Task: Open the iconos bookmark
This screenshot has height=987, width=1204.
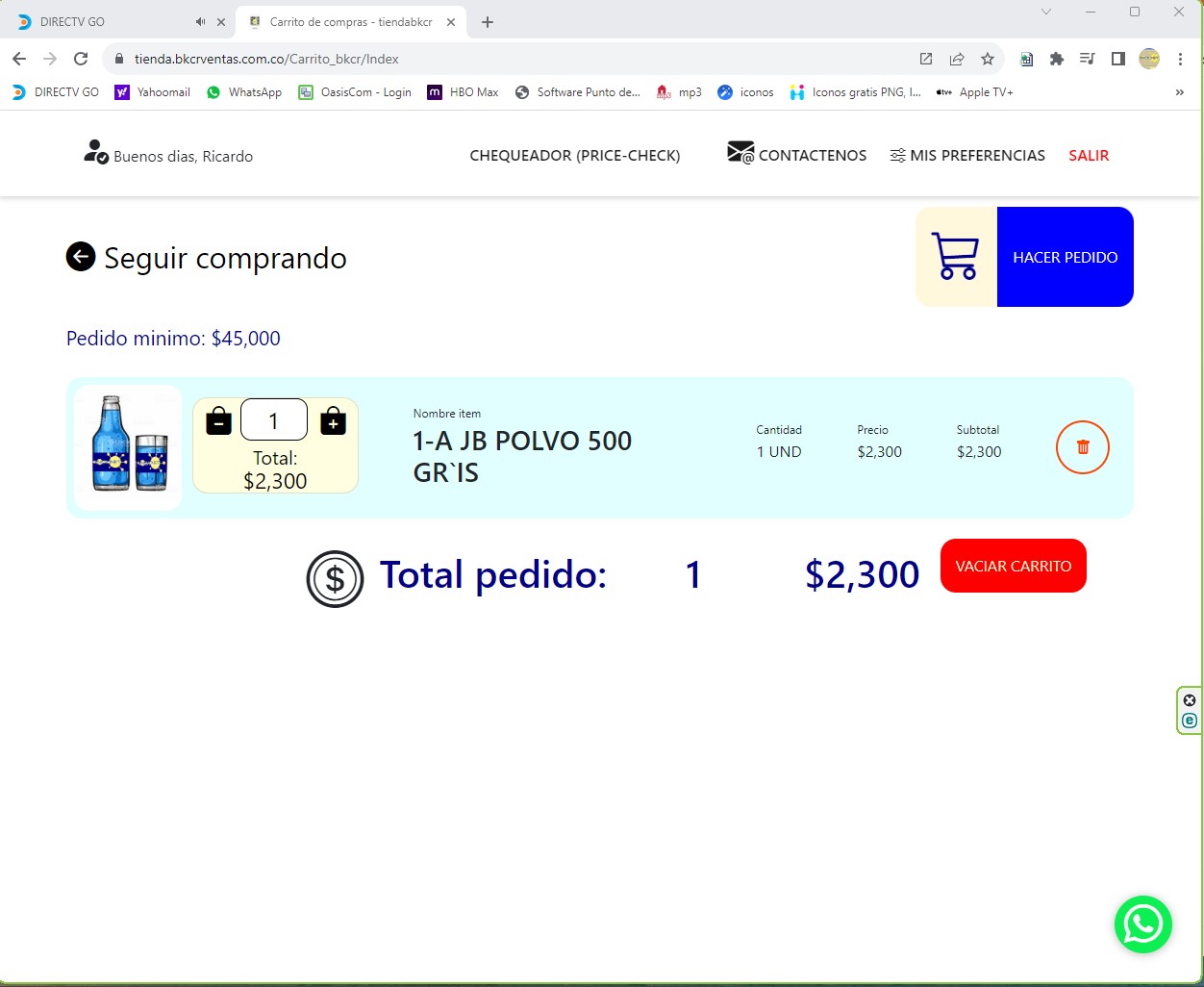Action: tap(746, 92)
